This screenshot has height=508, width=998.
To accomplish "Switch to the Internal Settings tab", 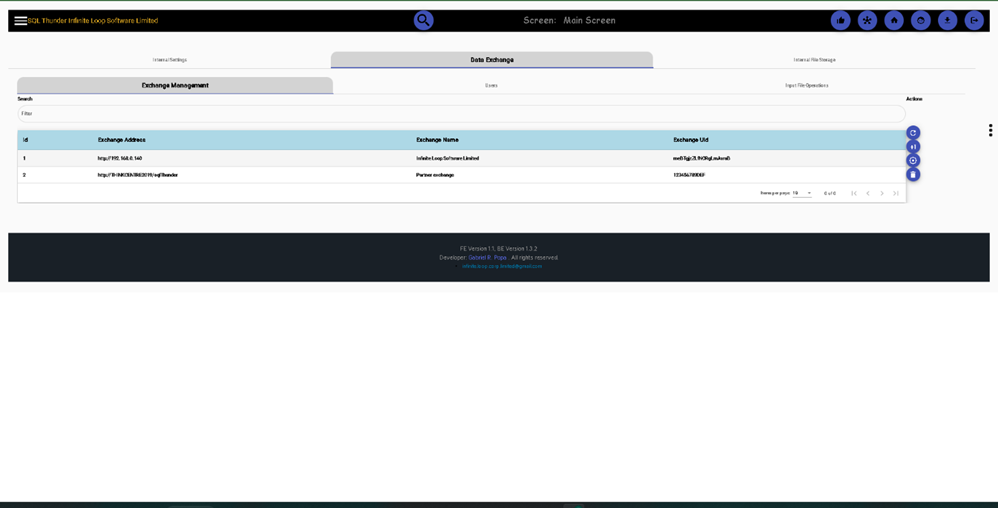I will [170, 60].
